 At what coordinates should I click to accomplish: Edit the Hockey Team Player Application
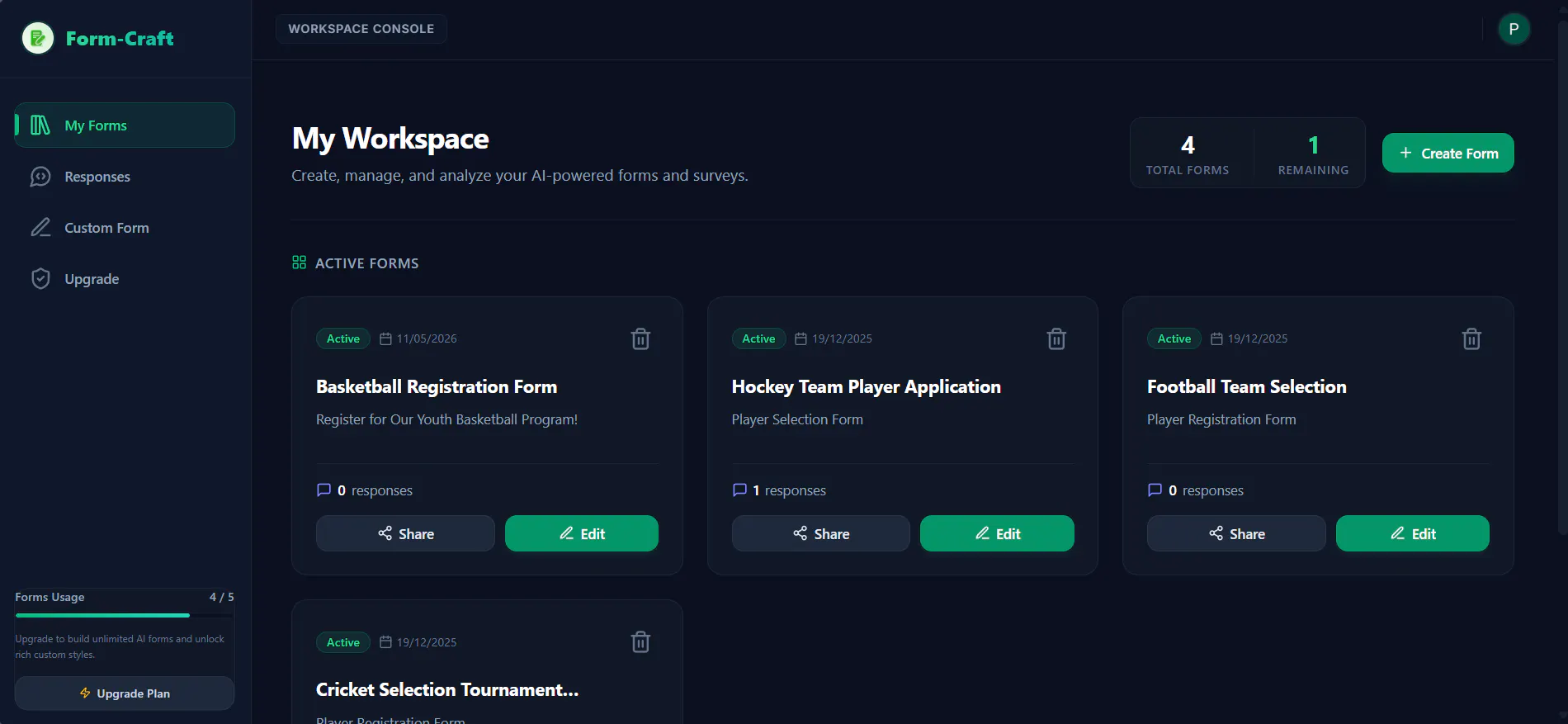coord(997,533)
